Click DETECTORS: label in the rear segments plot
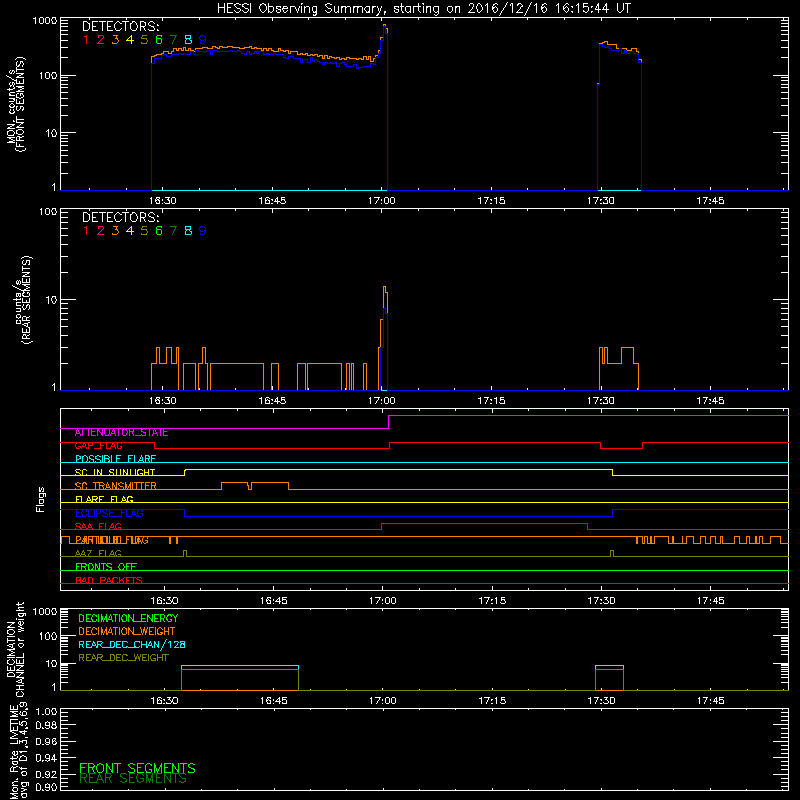 120,217
